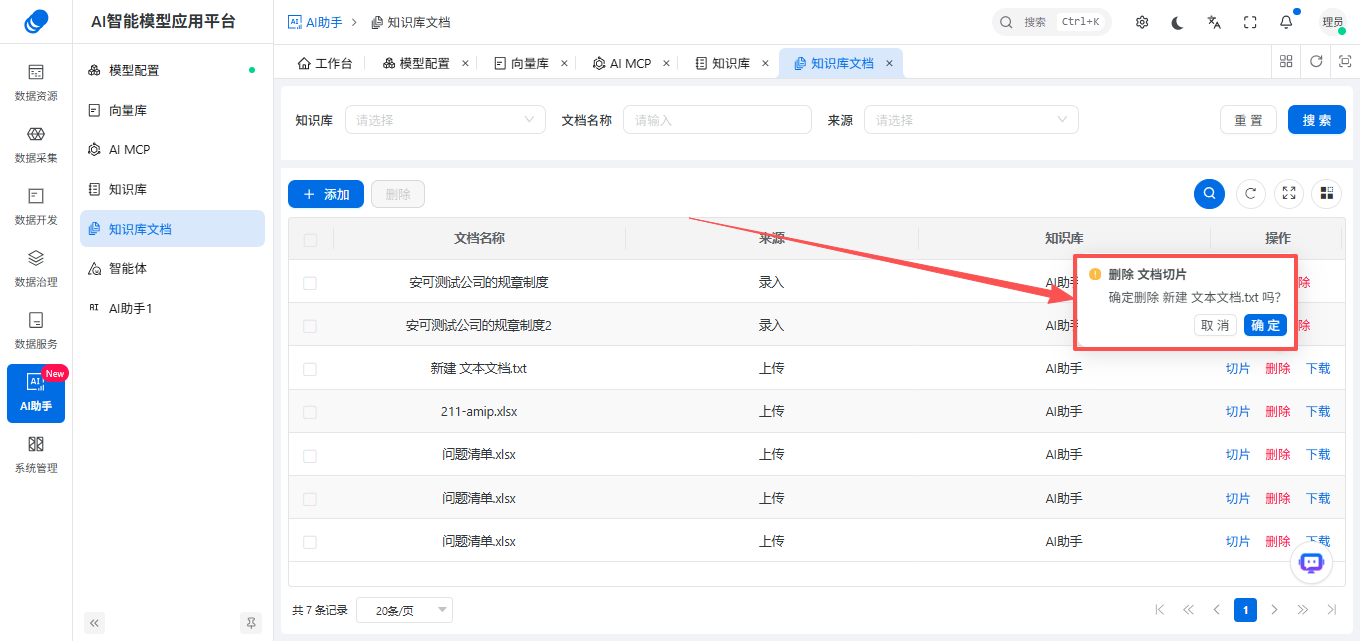Collapse the sidebar with double-chevron icon
This screenshot has height=641, width=1360.
[x=95, y=622]
